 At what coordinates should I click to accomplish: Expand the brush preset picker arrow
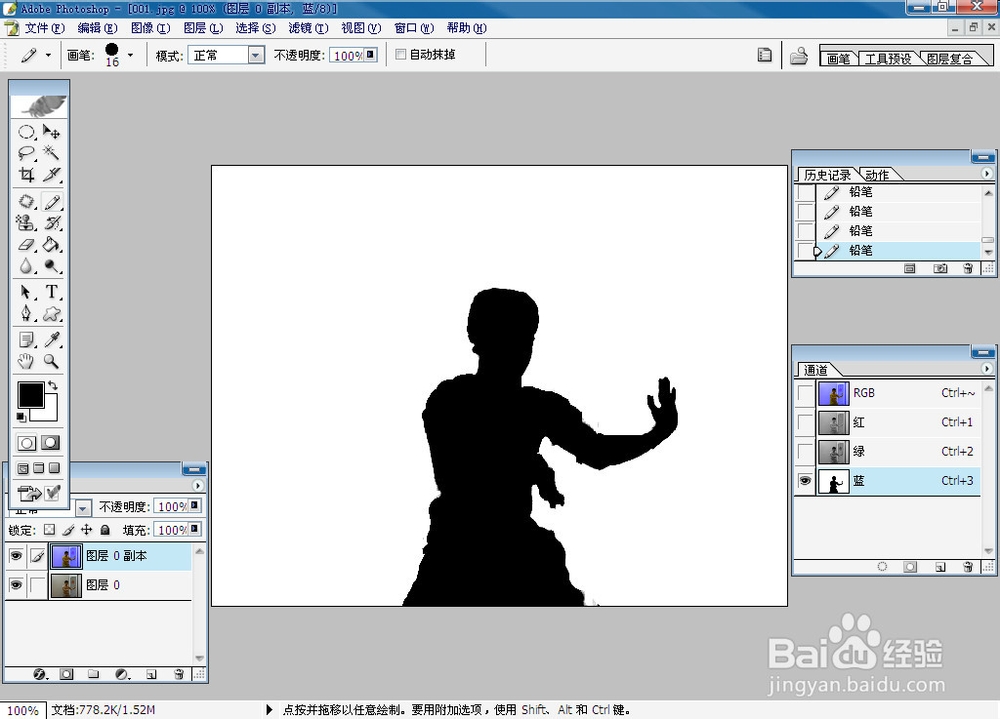click(x=130, y=56)
